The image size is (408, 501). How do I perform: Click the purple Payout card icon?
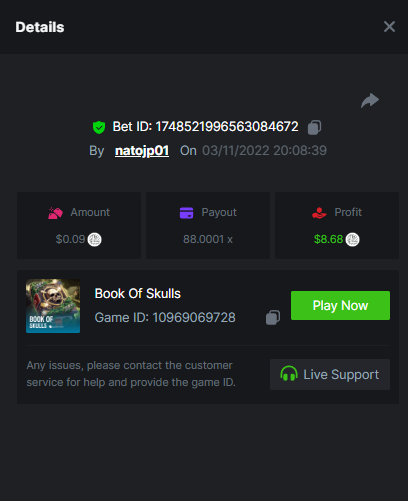coord(186,213)
